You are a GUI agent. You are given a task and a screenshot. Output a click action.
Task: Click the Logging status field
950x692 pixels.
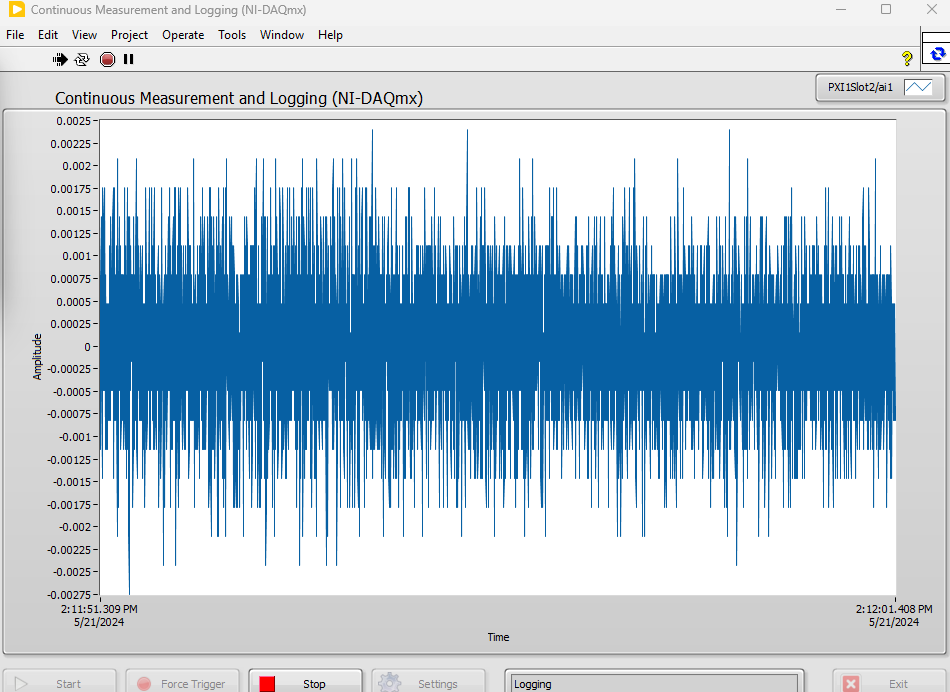point(652,684)
